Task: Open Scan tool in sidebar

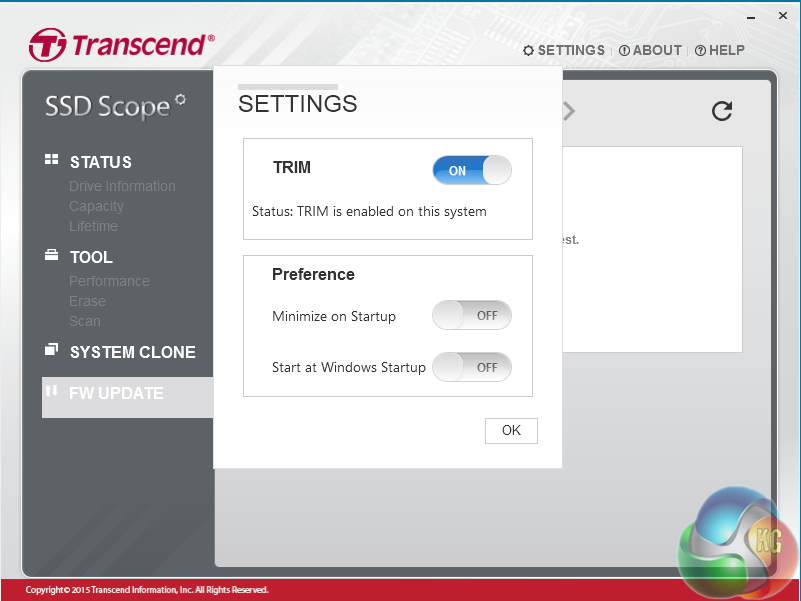Action: click(x=85, y=321)
